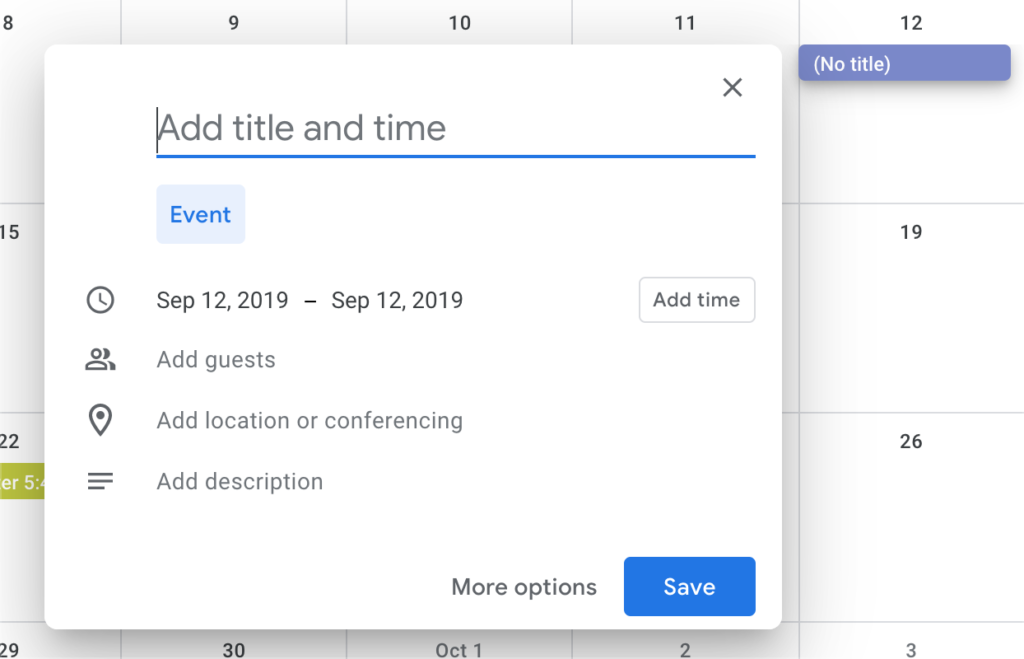
Task: Click Add guests to invite people
Action: click(215, 360)
